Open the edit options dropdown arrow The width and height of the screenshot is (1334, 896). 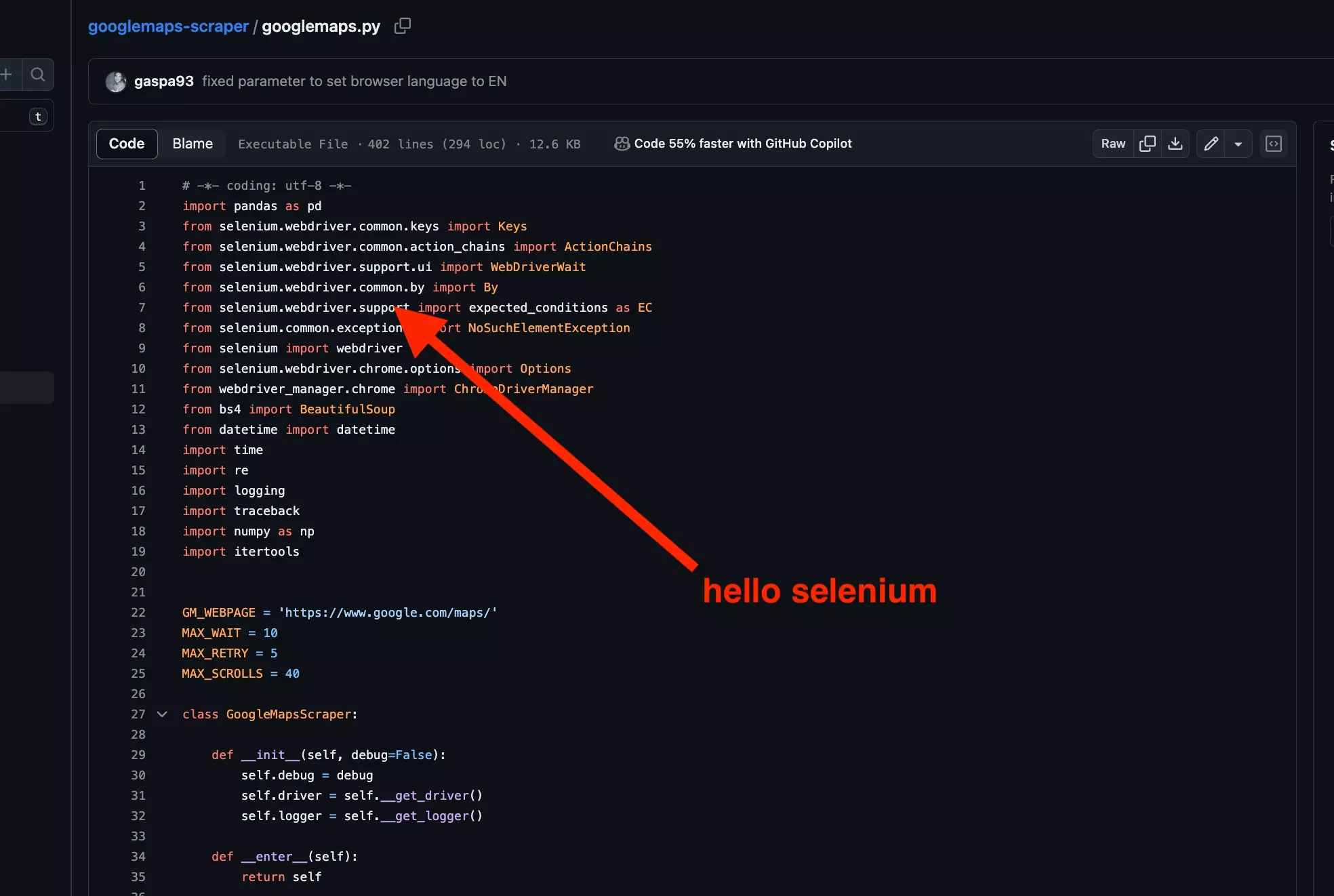pos(1238,144)
